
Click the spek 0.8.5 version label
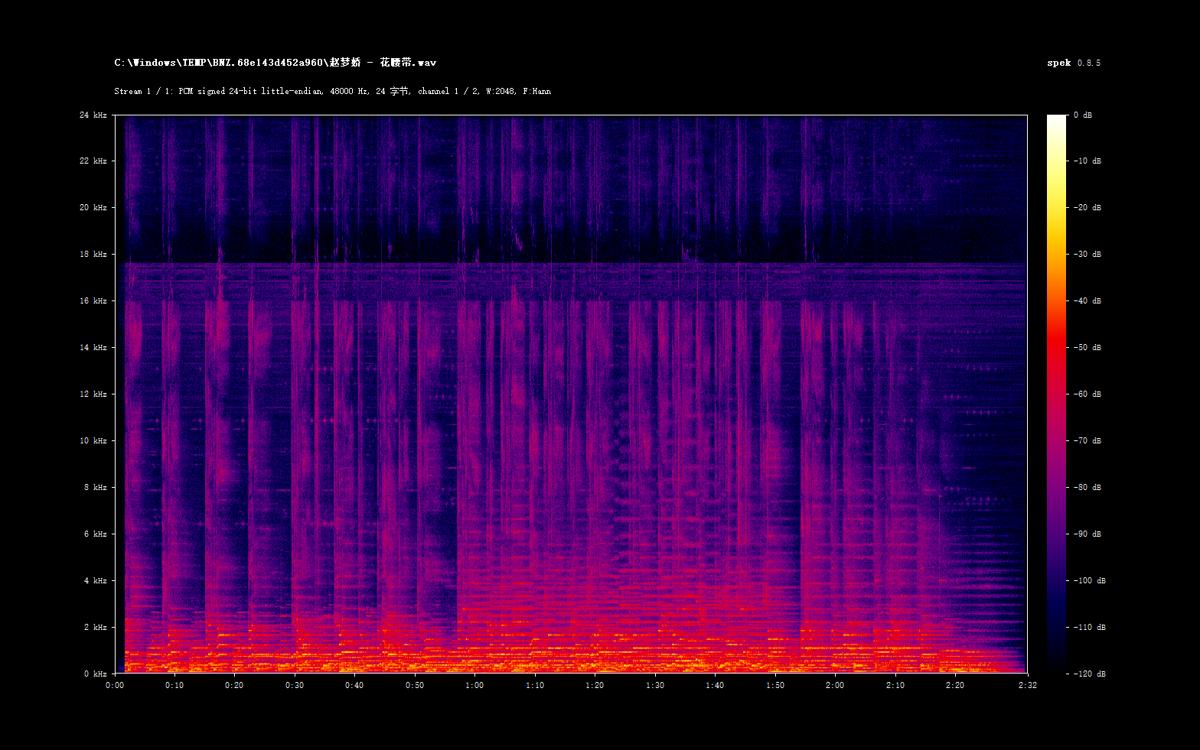[x=1073, y=63]
